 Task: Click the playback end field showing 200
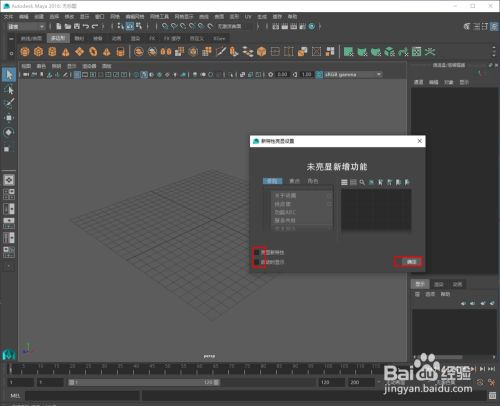[x=362, y=382]
